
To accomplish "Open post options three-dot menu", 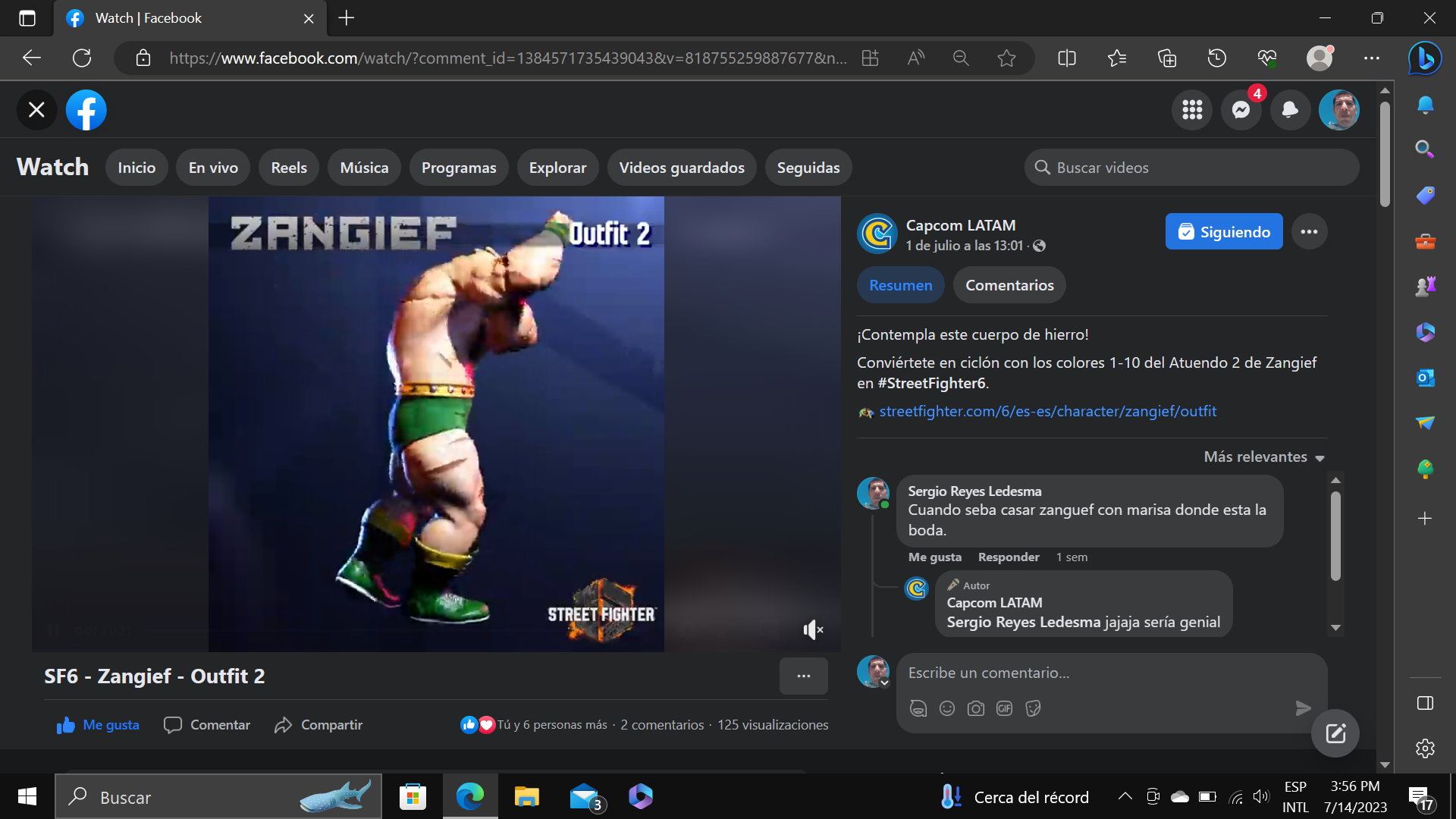I will click(1309, 232).
